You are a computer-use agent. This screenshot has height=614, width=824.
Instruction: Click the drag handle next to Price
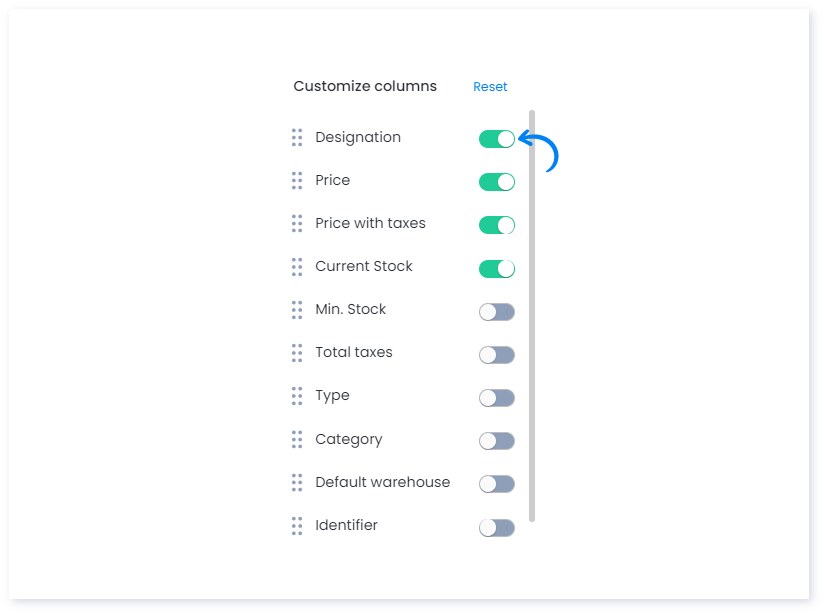[296, 180]
